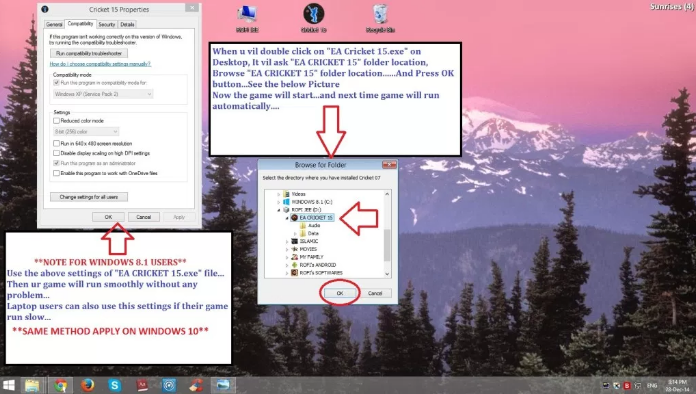The width and height of the screenshot is (696, 394).
Task: Click the folder tree scrollbar up arrow
Action: (x=387, y=194)
